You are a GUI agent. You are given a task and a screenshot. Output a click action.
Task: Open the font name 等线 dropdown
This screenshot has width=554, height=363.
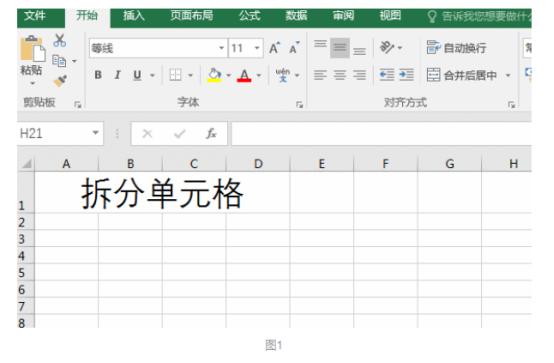[x=222, y=48]
